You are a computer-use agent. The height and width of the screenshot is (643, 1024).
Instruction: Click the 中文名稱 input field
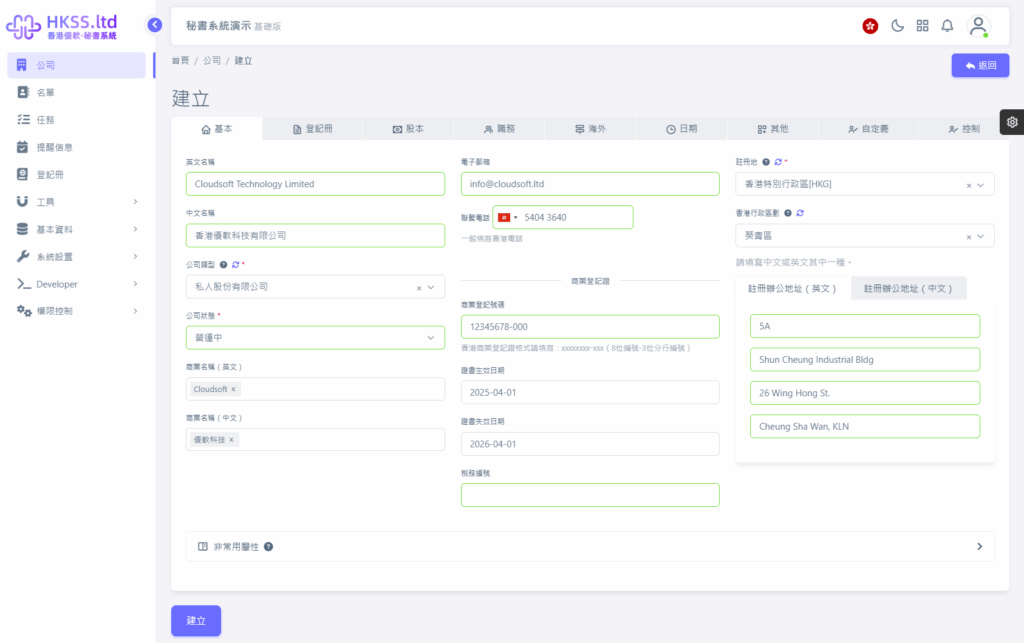pos(315,236)
